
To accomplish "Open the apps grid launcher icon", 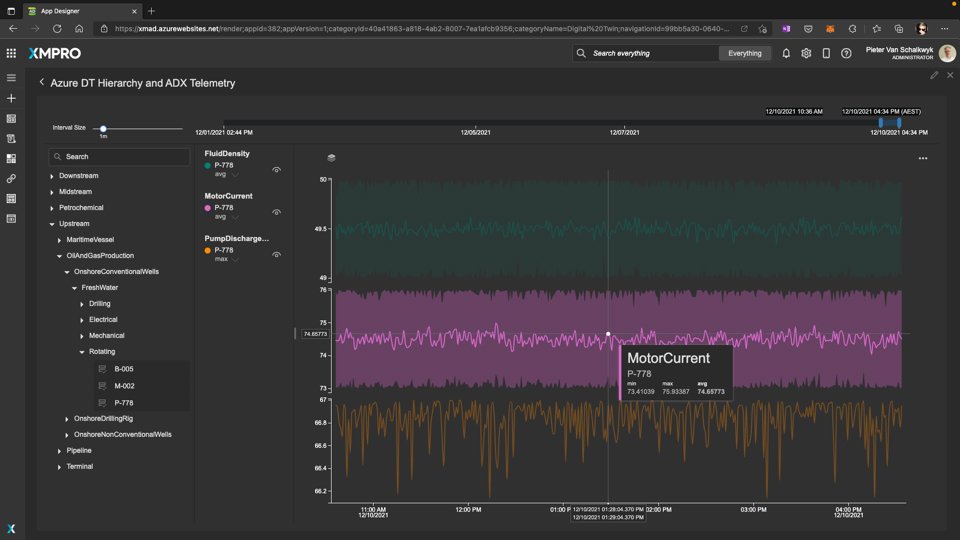I will (x=11, y=53).
